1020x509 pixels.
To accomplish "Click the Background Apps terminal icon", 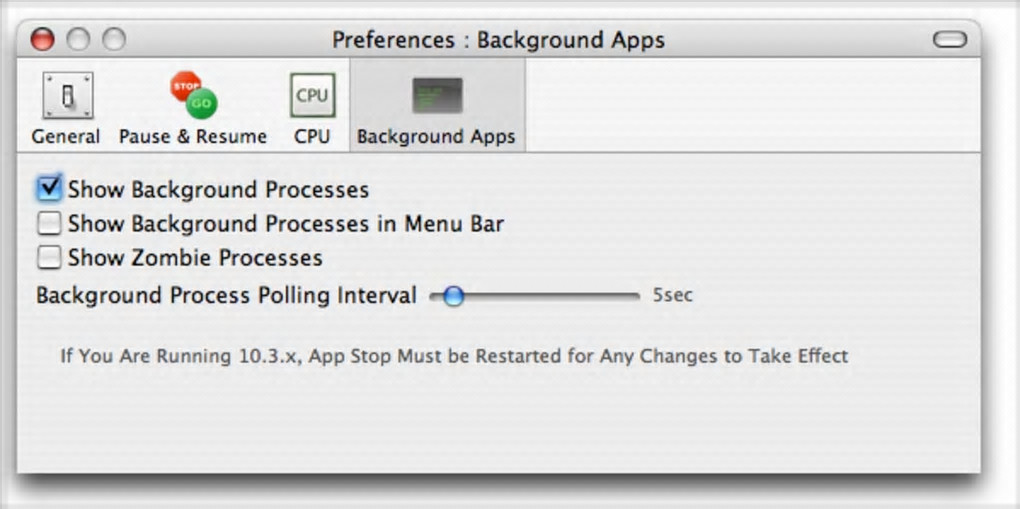I will point(437,96).
